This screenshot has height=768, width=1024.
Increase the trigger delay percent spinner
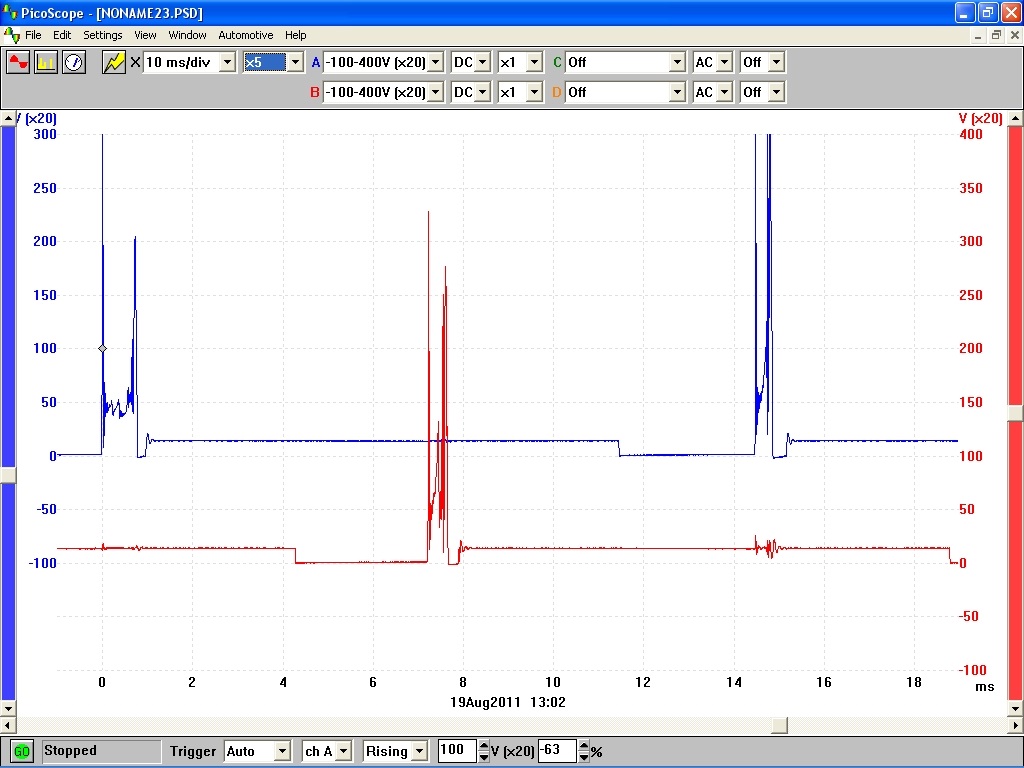[x=584, y=746]
